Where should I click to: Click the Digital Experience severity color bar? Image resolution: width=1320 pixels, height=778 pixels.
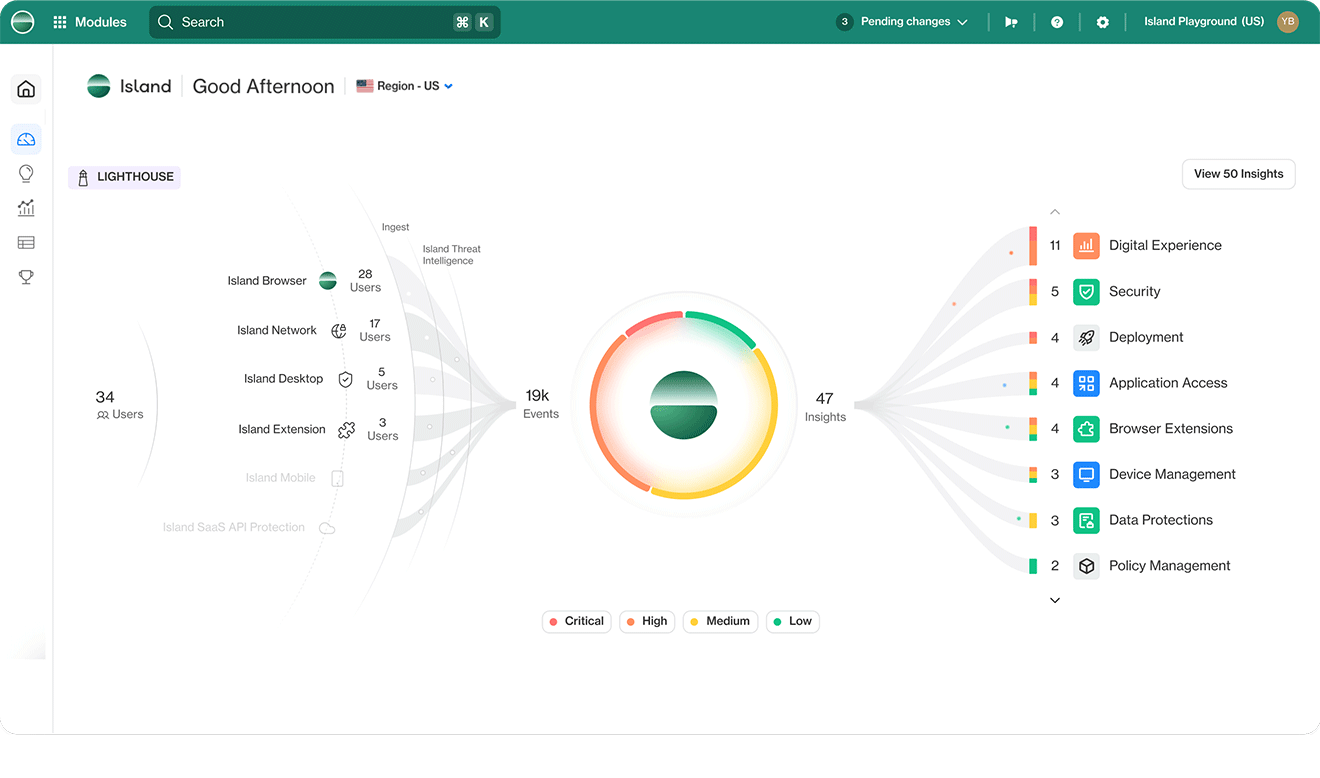pos(1033,246)
